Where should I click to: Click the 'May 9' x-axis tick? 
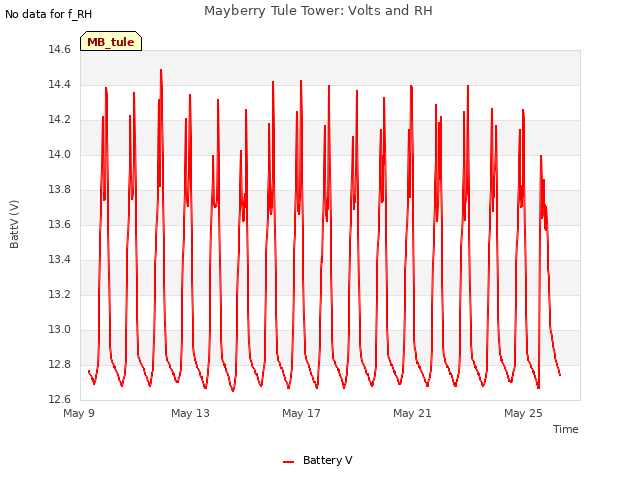(x=79, y=413)
